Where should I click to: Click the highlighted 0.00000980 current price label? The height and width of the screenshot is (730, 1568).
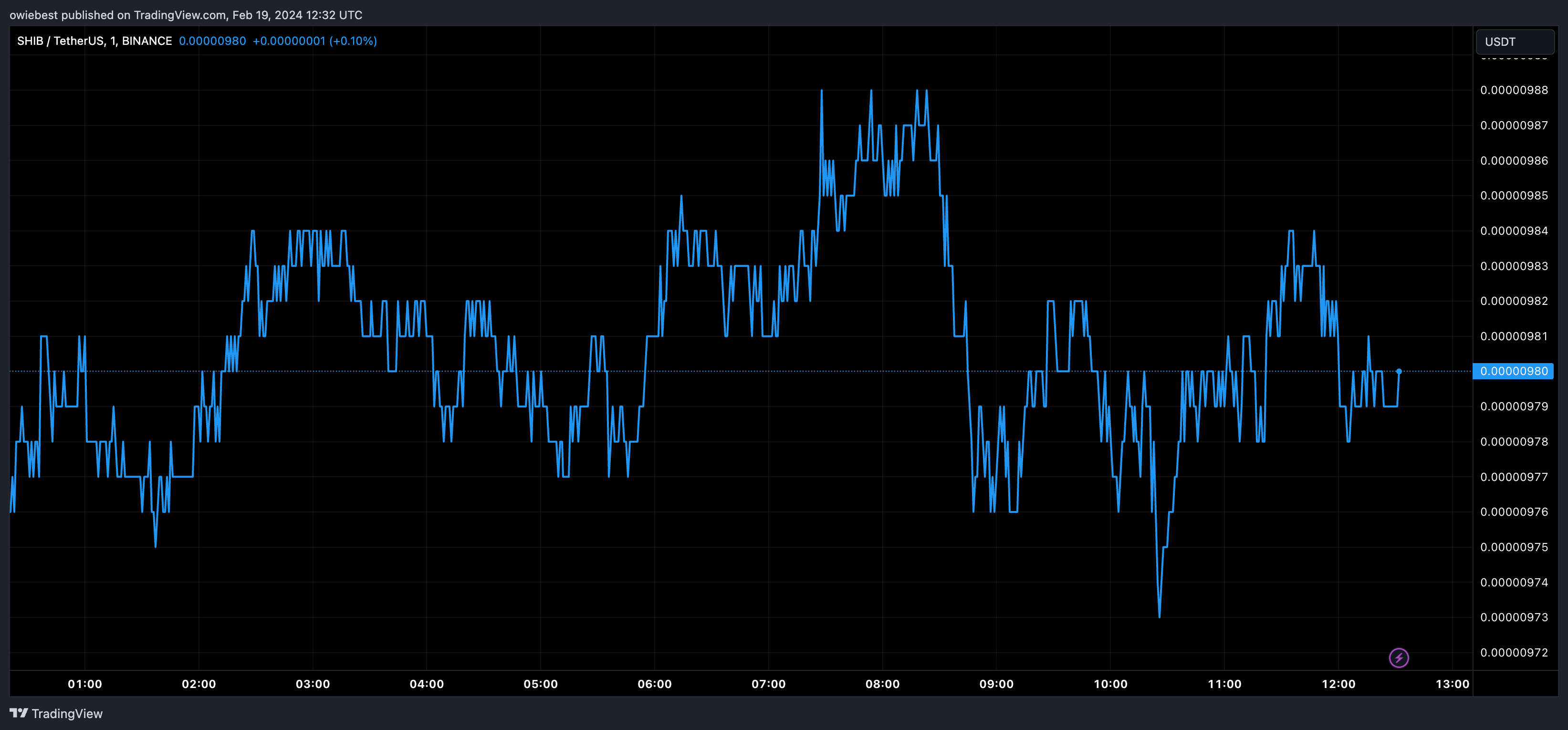click(1513, 371)
